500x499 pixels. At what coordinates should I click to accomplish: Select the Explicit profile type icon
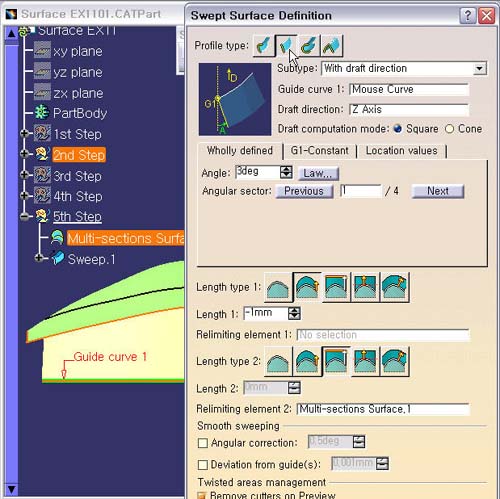(264, 46)
